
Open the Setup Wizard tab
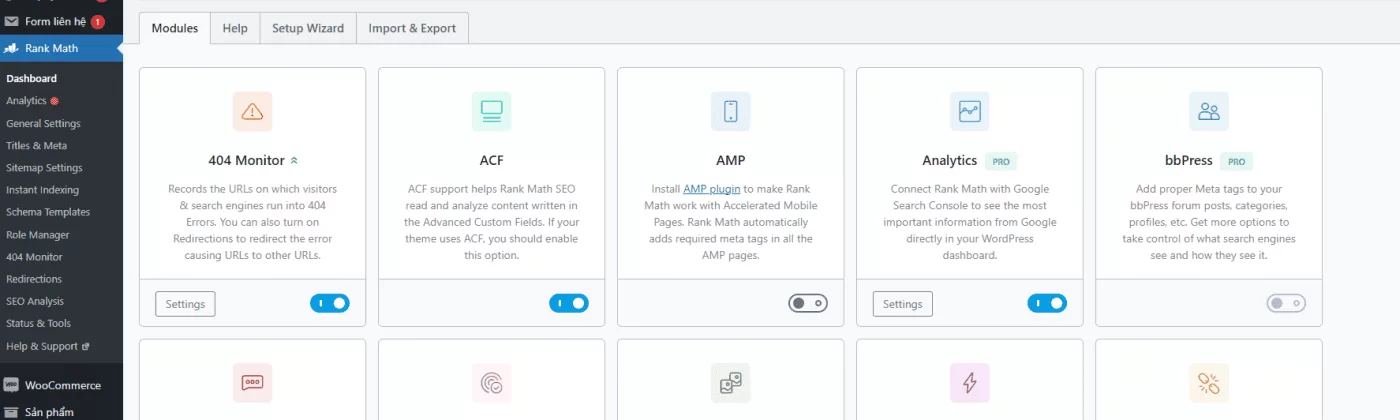click(308, 28)
